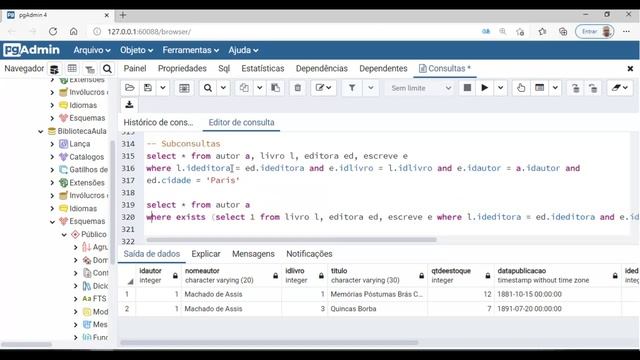Open file icon in query toolbar
This screenshot has height=360, width=640.
pos(130,88)
